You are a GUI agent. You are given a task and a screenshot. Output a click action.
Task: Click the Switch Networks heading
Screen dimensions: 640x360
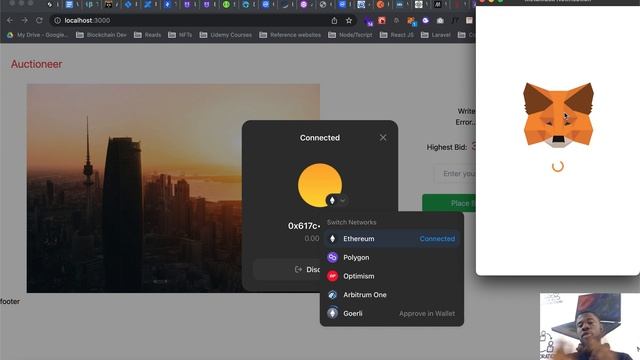pyautogui.click(x=351, y=222)
